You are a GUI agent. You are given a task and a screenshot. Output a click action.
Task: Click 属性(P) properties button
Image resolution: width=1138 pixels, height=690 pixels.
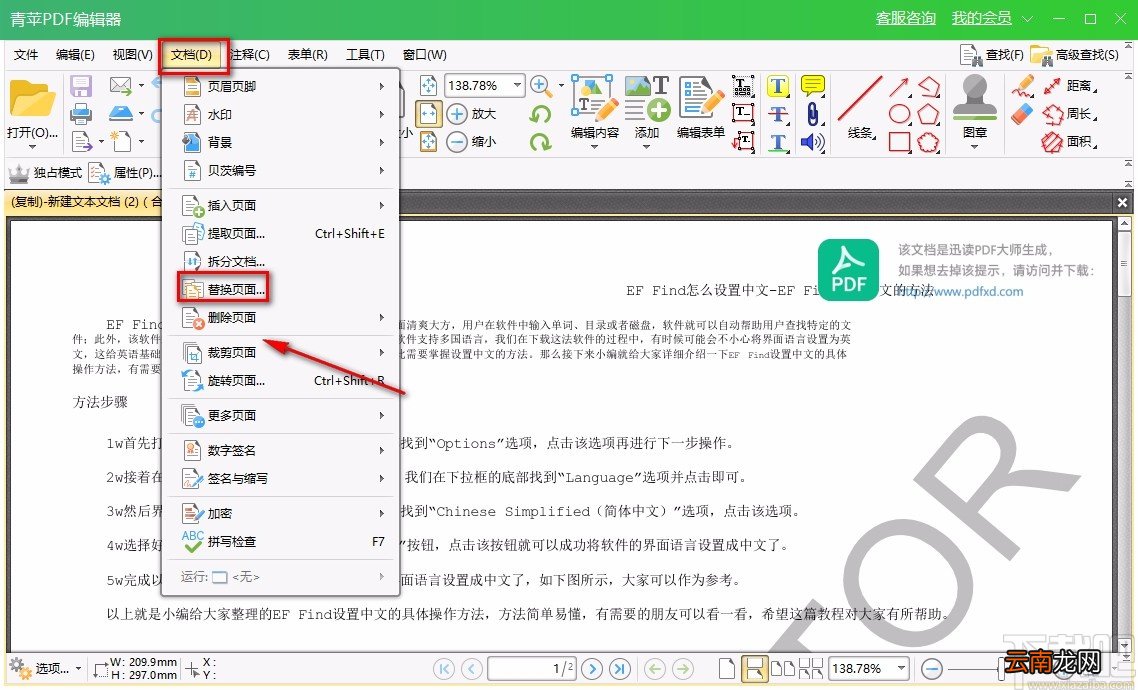tap(124, 173)
